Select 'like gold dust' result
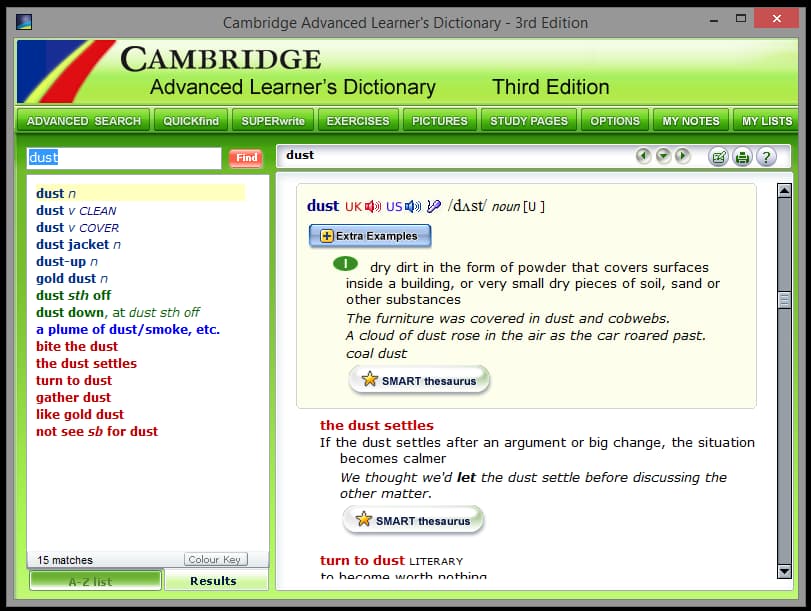 pyautogui.click(x=80, y=414)
